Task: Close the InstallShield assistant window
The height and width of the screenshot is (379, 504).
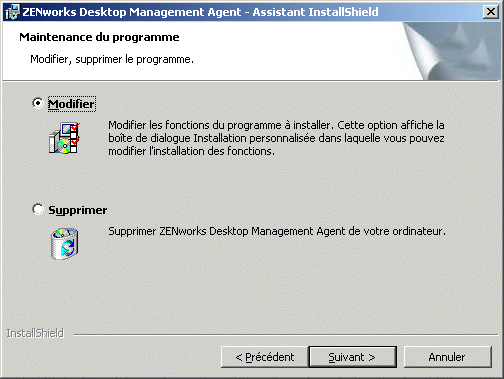Action: point(491,12)
